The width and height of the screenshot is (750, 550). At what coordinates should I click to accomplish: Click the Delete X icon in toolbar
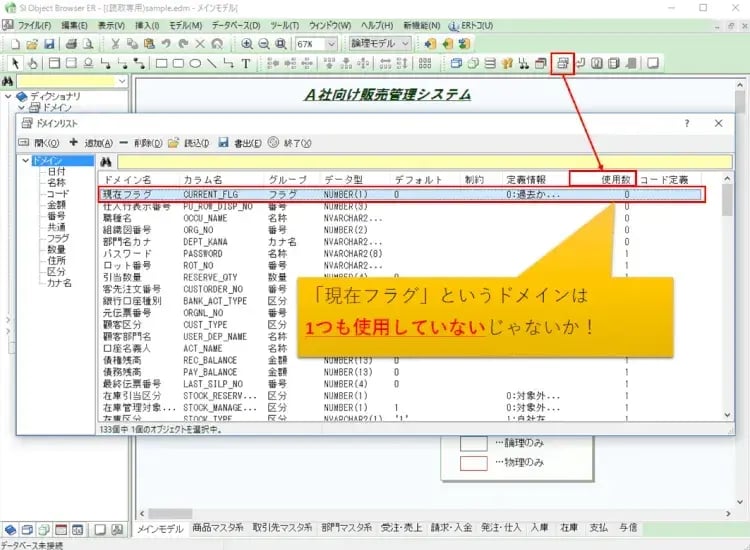pos(200,44)
